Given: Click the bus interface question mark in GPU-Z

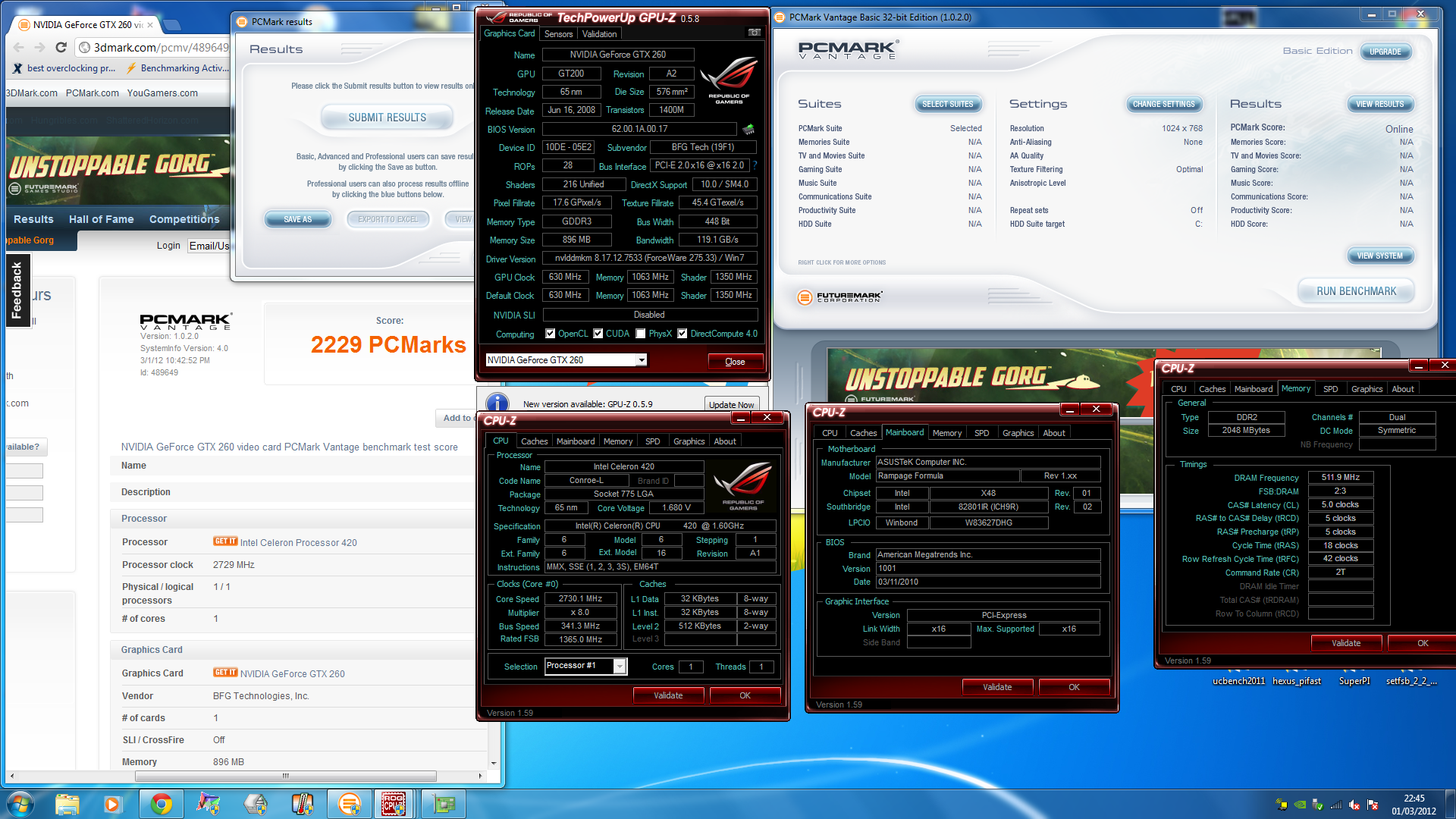Looking at the screenshot, I should click(x=755, y=165).
